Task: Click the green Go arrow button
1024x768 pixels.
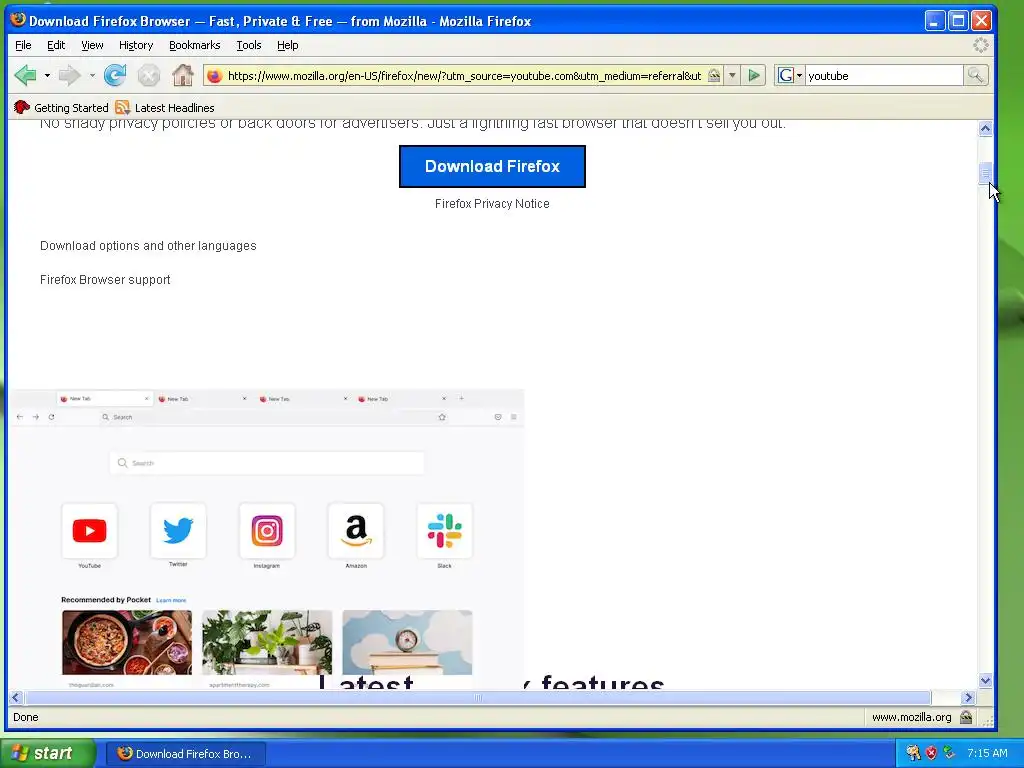Action: 754,76
